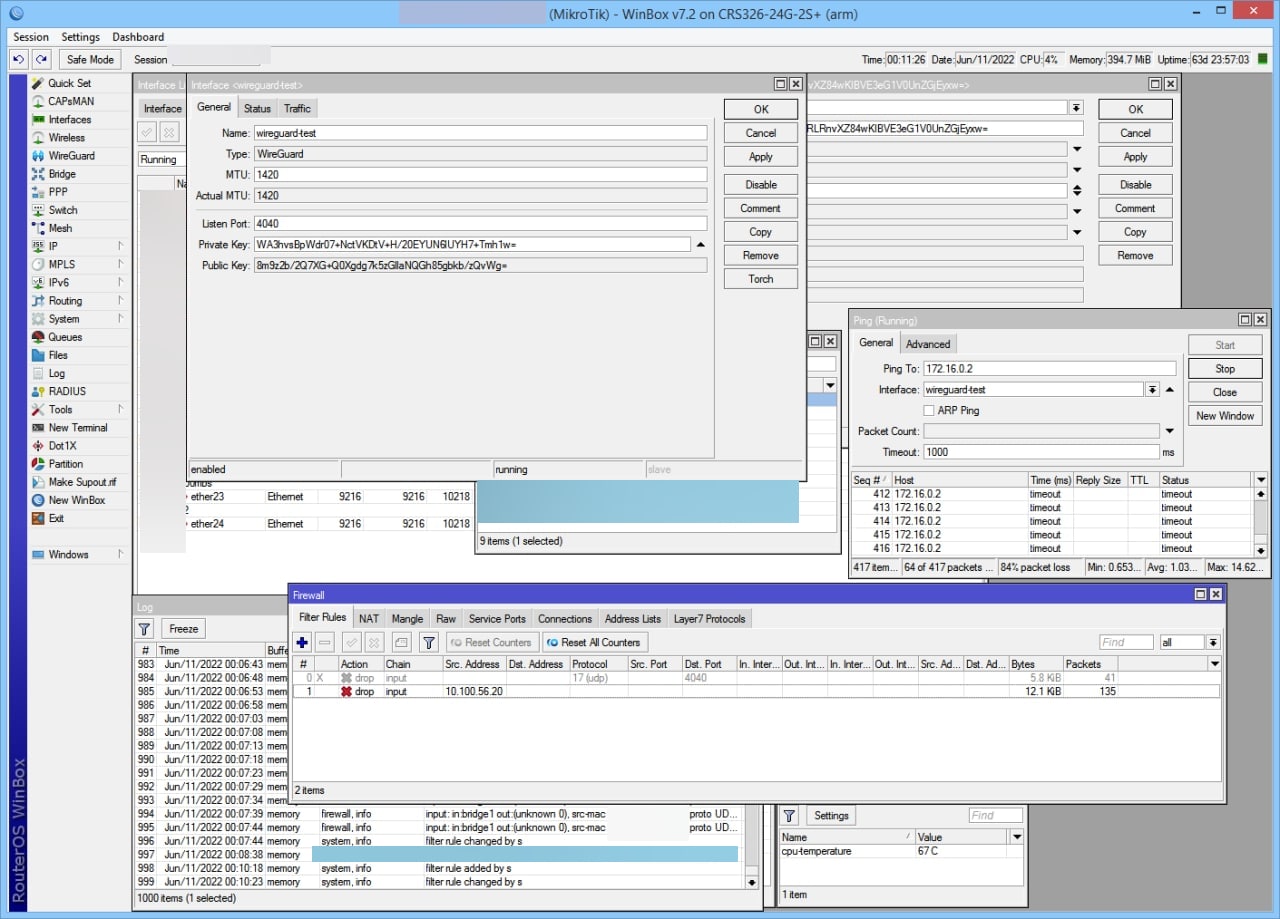
Task: Open Log from the sidebar menu
Action: coord(56,373)
